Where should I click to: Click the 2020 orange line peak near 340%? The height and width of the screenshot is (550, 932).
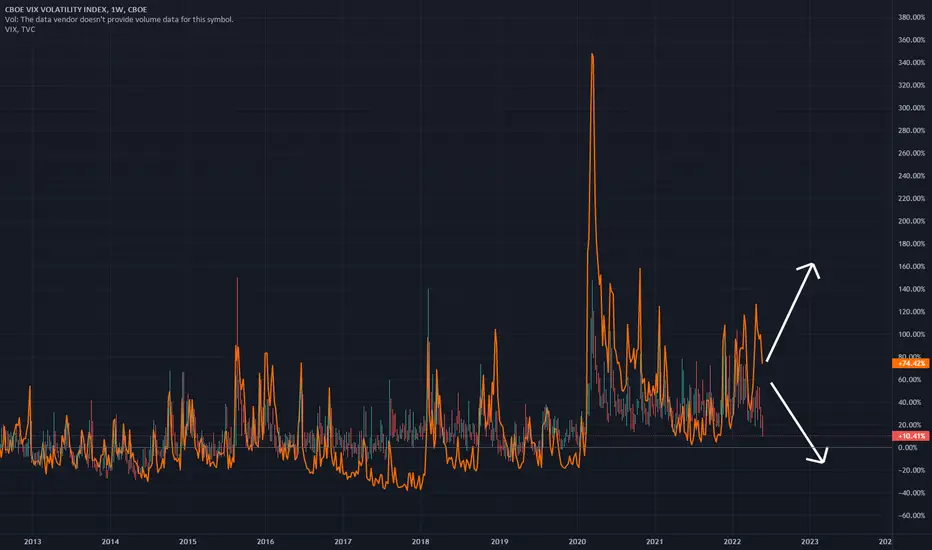click(x=592, y=55)
